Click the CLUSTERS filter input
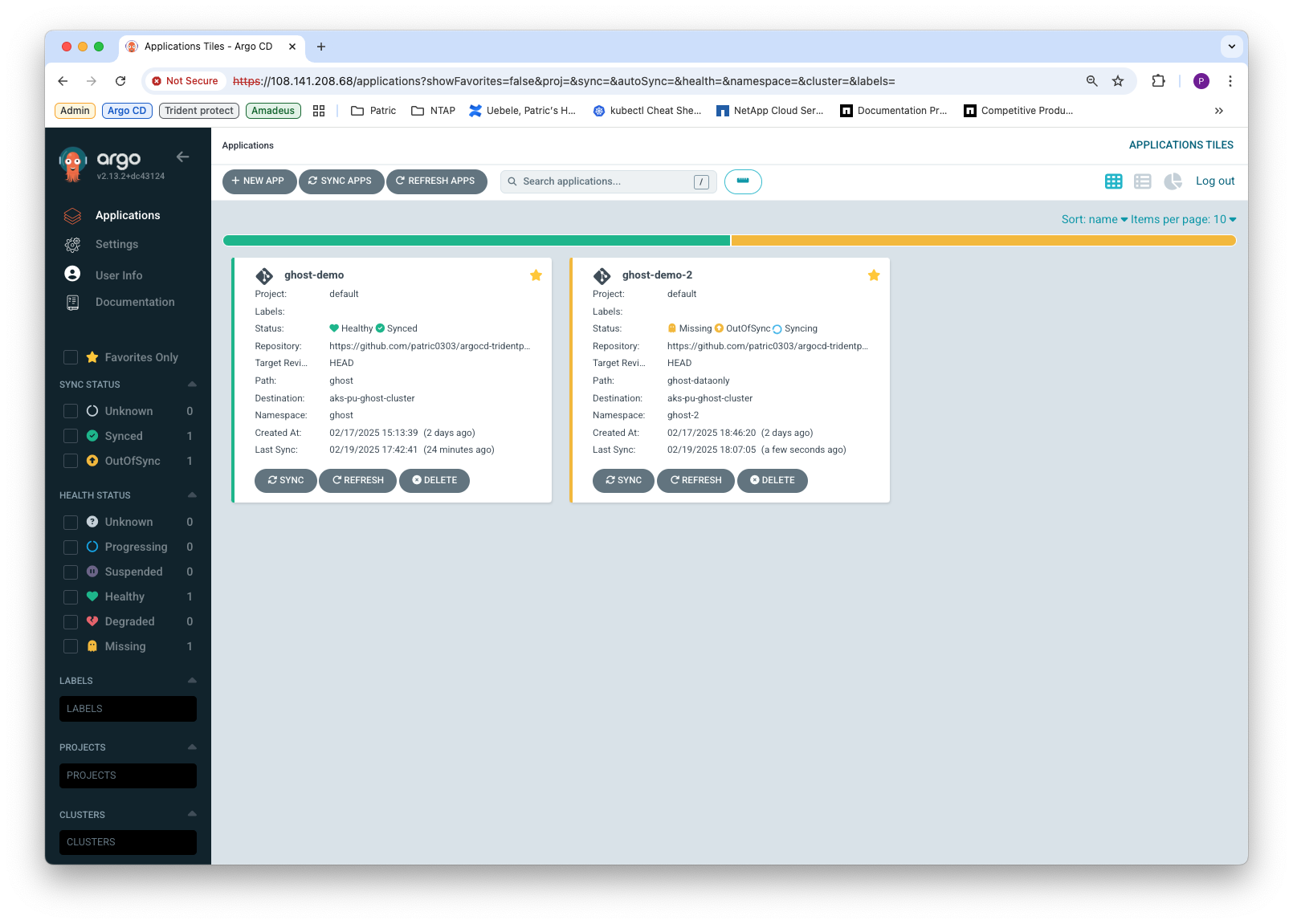1293x924 pixels. tap(128, 842)
